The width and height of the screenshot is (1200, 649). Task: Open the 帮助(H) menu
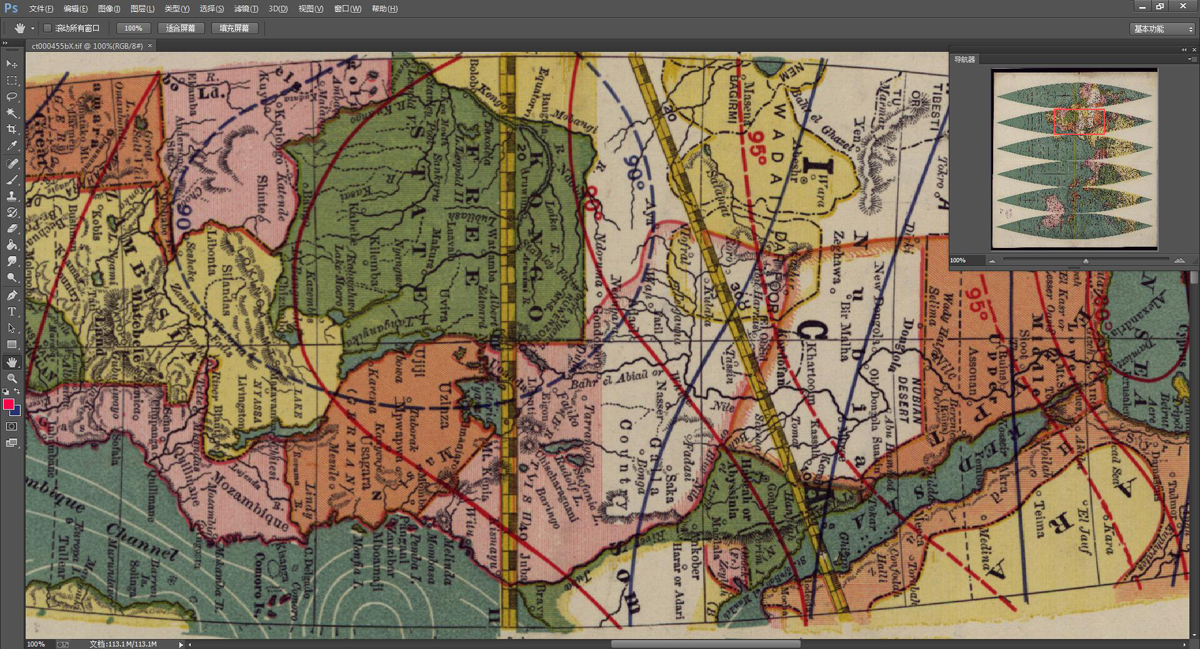384,8
